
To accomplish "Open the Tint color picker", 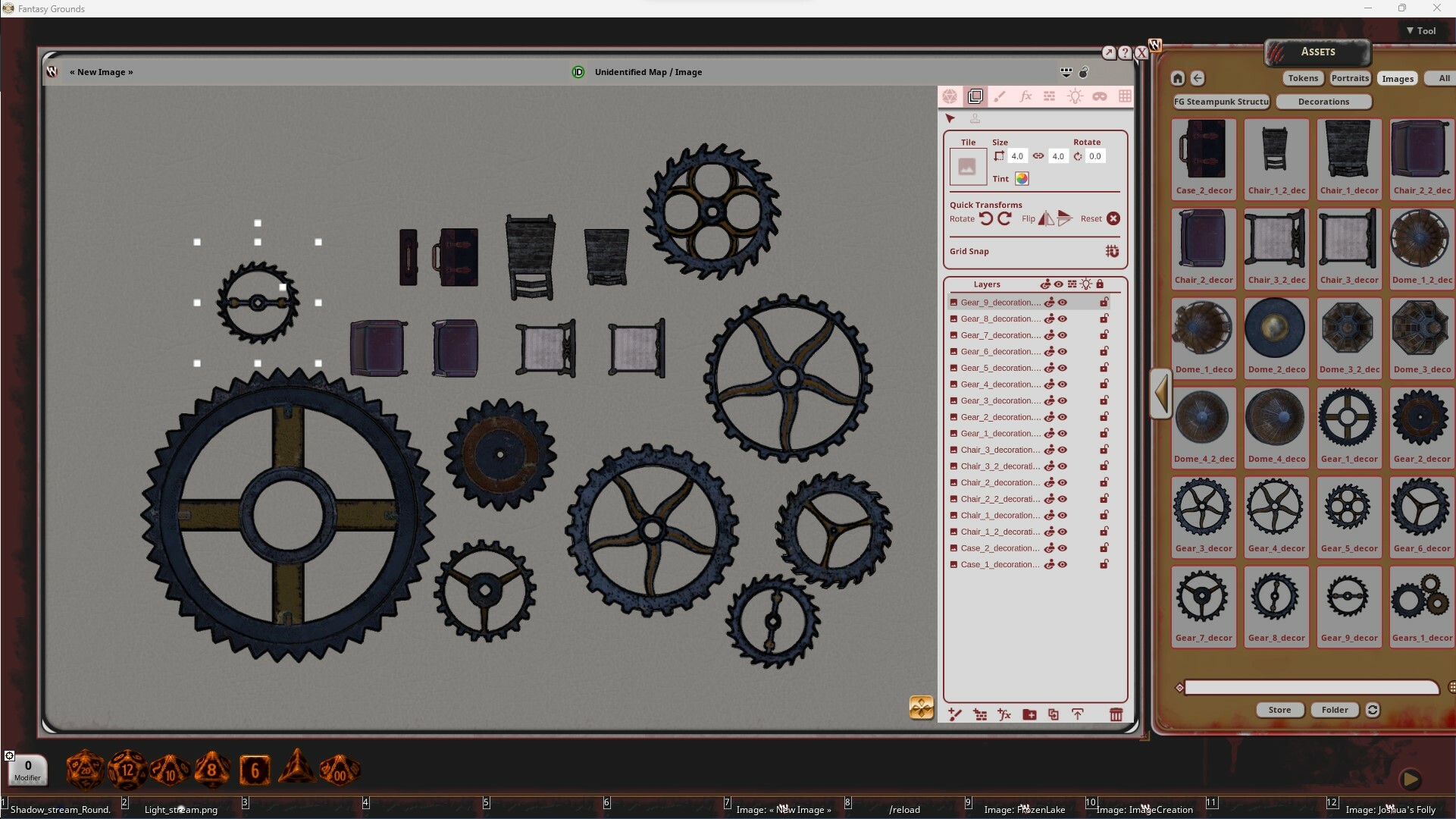I will [x=1022, y=179].
